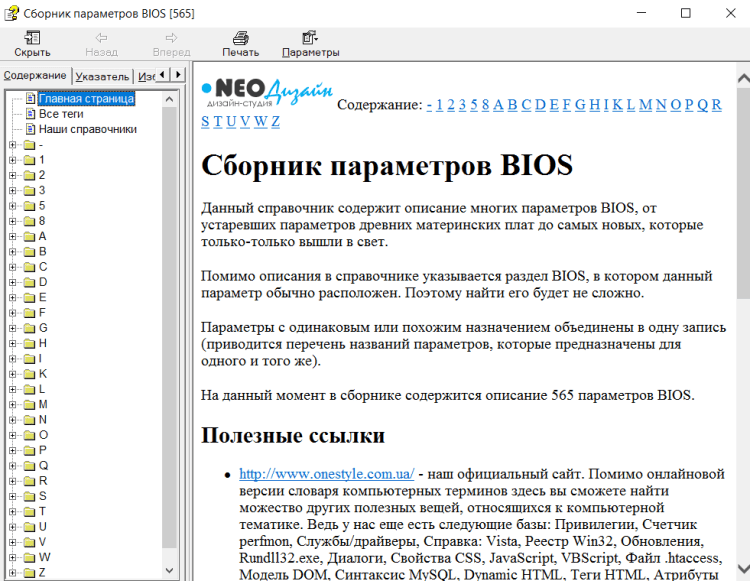Select the "N" folder label
The width and height of the screenshot is (750, 581).
point(43,420)
